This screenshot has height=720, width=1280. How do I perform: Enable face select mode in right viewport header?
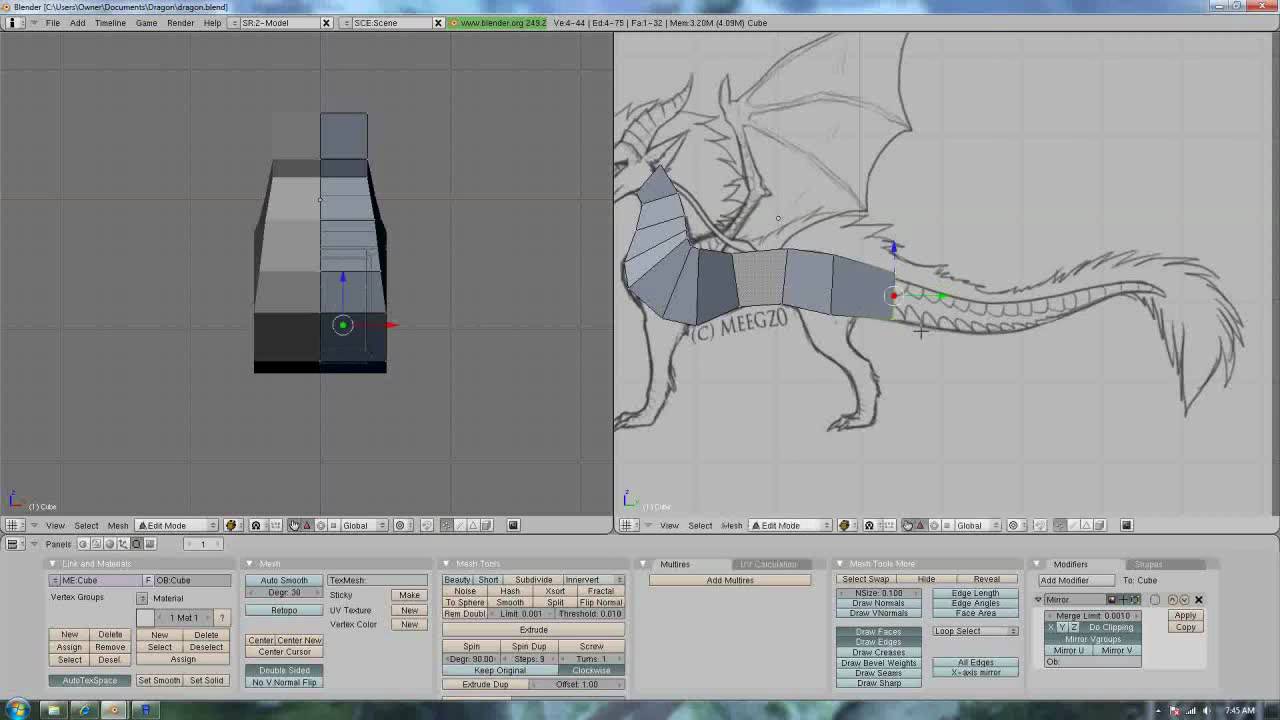(1086, 525)
